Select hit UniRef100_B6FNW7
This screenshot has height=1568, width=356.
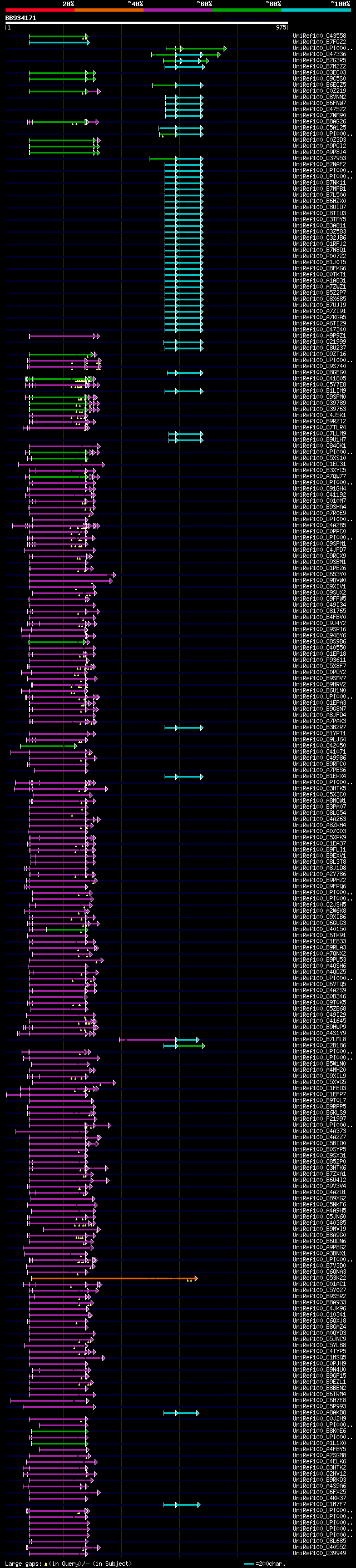[319, 103]
